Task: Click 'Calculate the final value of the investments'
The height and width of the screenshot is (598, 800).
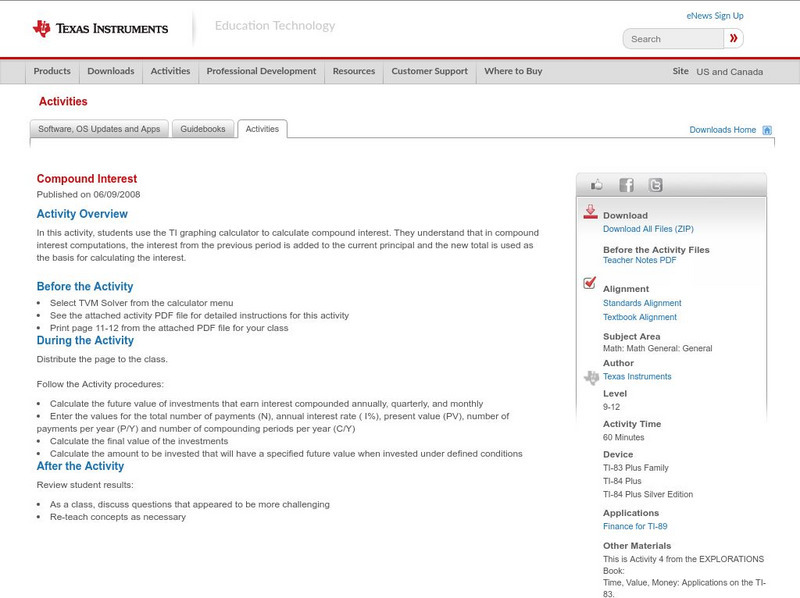Action: [x=139, y=441]
